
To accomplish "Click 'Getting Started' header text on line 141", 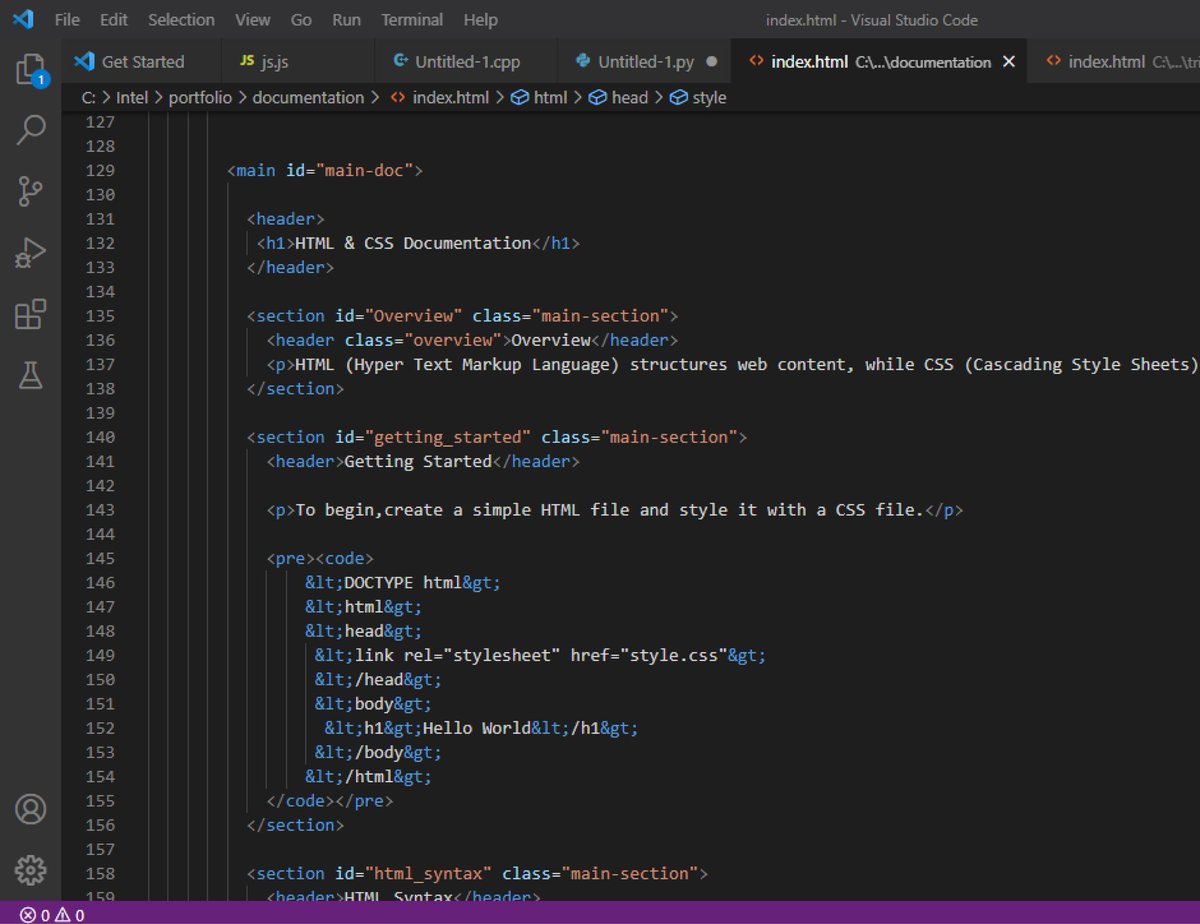I will (x=418, y=461).
